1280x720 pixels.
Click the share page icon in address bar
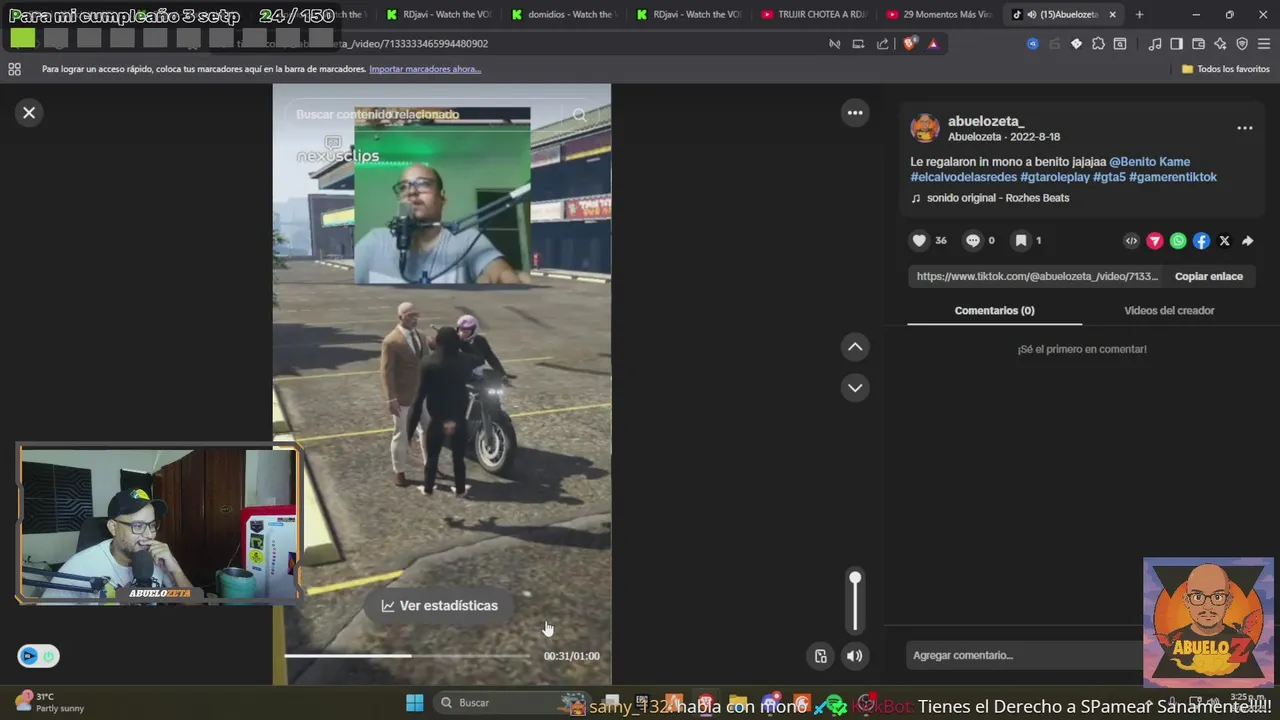[882, 44]
